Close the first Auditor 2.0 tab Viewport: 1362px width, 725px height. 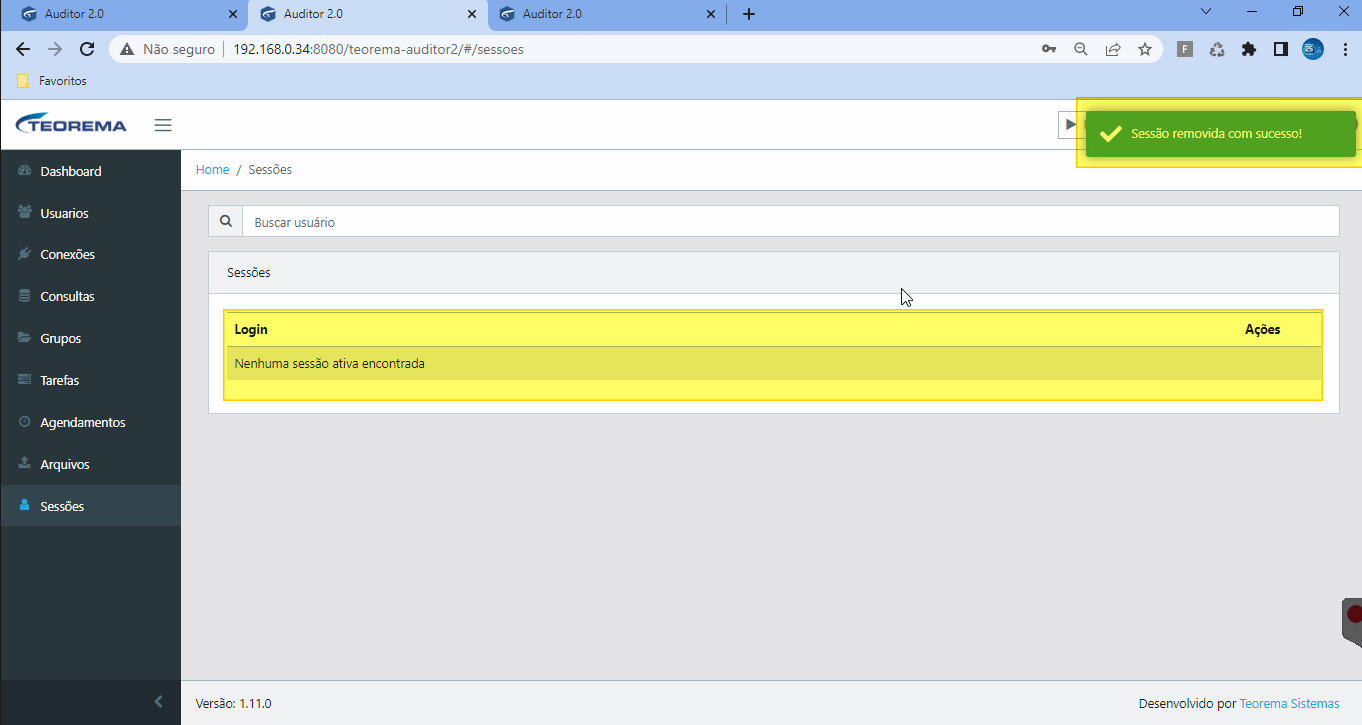233,15
